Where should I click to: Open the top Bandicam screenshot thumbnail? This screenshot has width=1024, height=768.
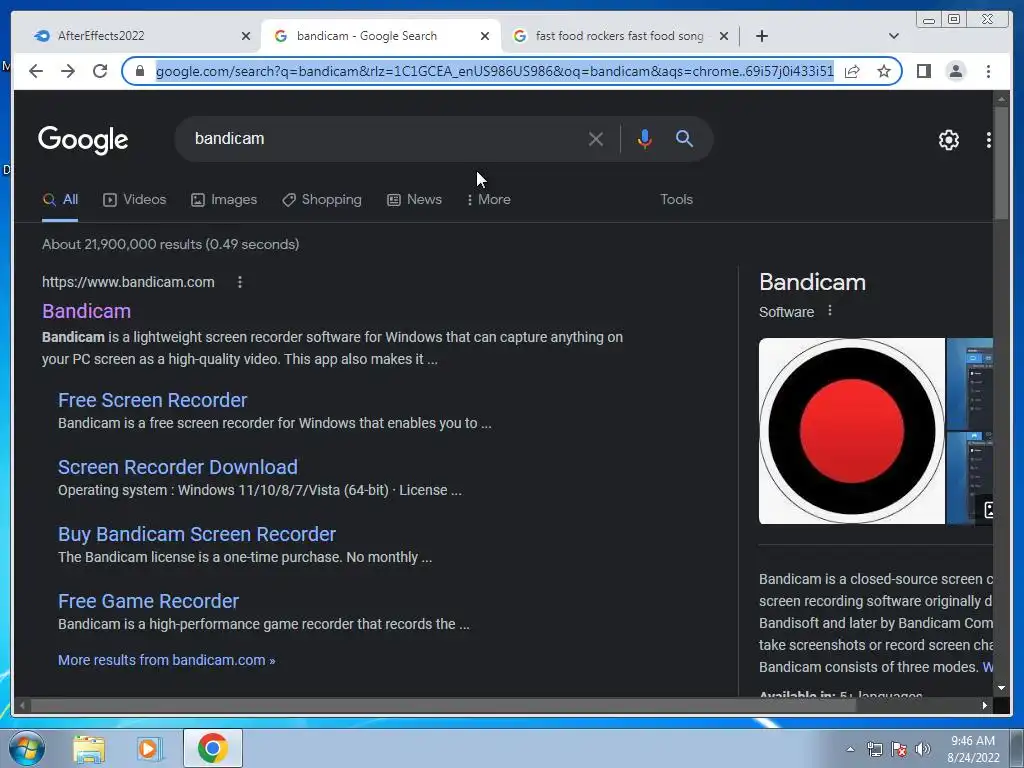[970, 383]
